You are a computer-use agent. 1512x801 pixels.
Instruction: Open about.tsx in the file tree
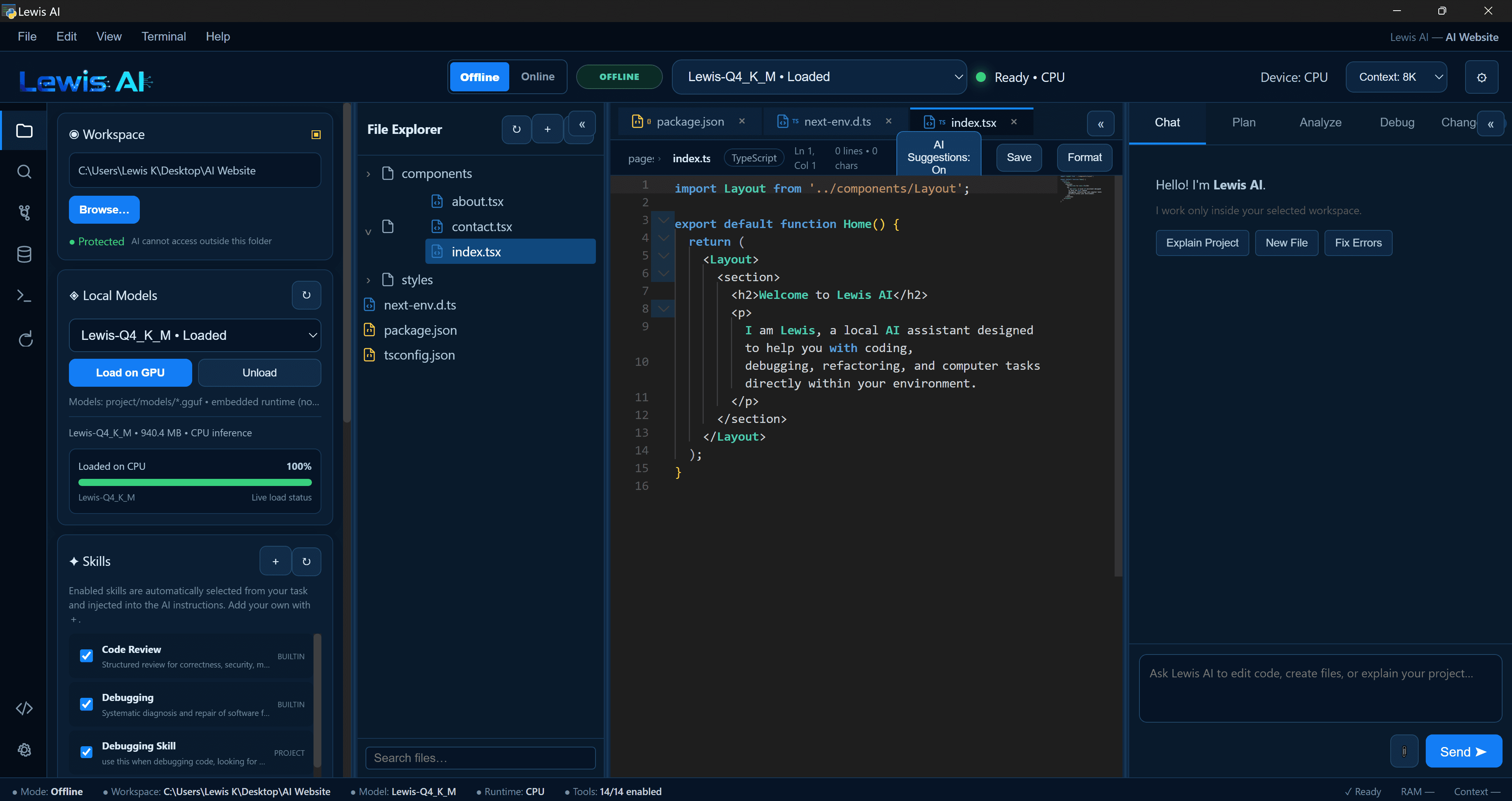(x=477, y=201)
